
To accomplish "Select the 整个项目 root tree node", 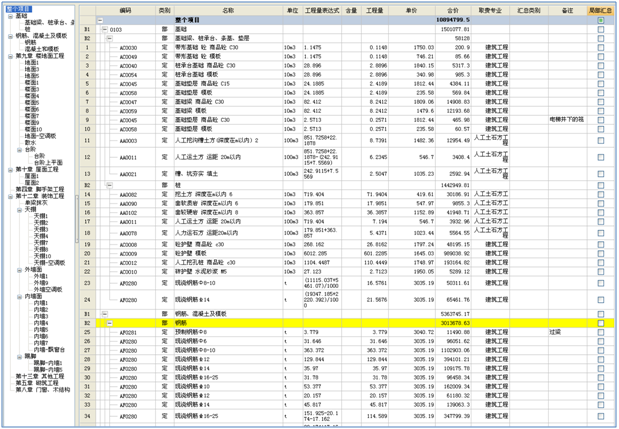I will tap(20, 9).
